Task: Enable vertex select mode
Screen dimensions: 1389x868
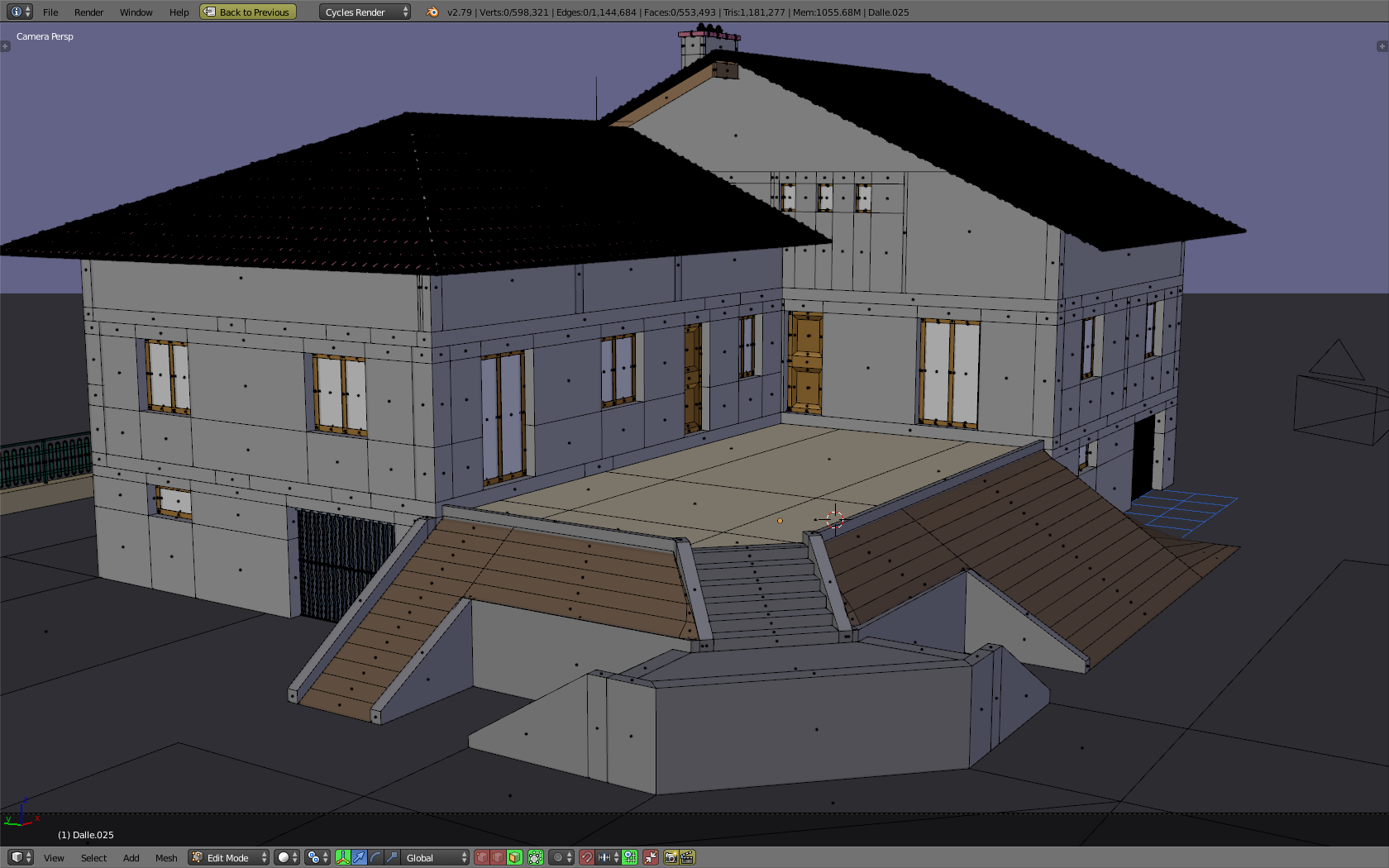Action: 482,857
